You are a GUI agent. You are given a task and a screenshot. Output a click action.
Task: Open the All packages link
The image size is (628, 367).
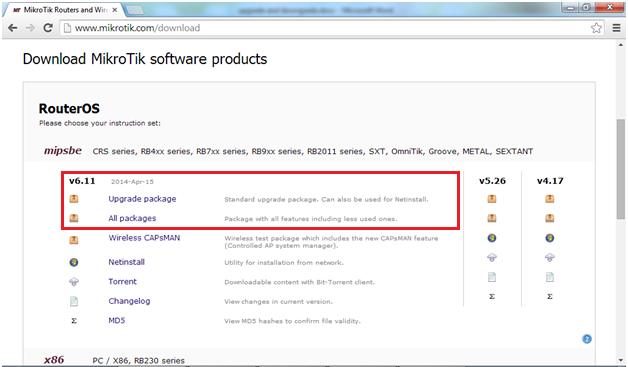point(132,218)
